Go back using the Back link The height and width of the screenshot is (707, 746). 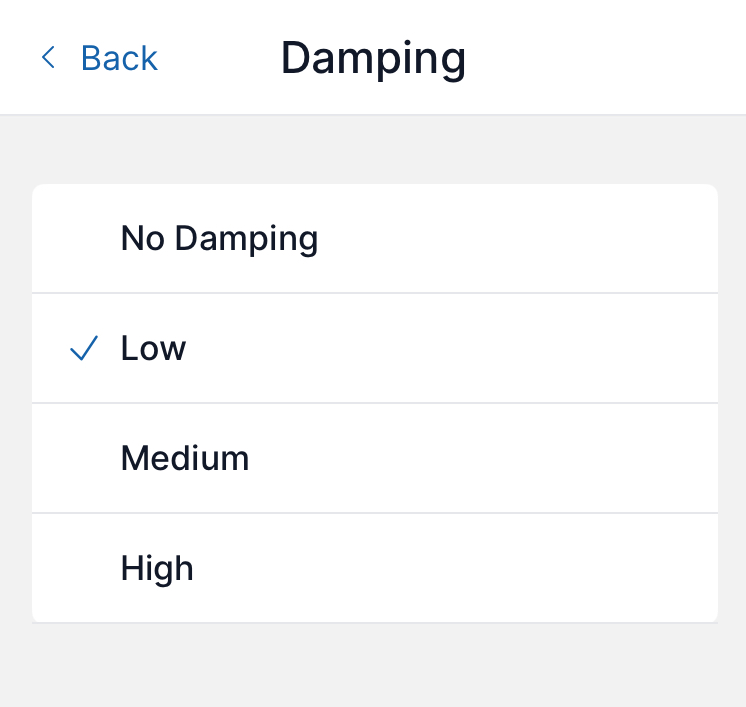(119, 58)
